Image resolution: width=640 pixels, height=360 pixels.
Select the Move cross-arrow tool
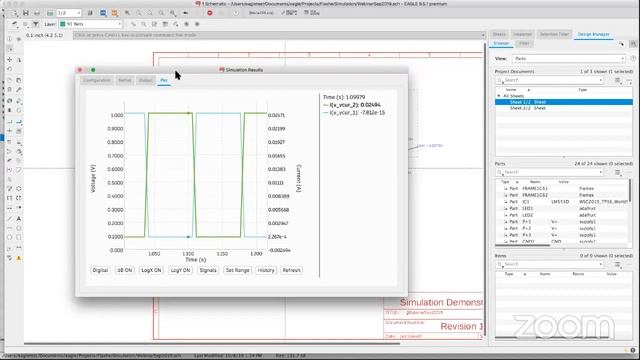[x=9, y=60]
